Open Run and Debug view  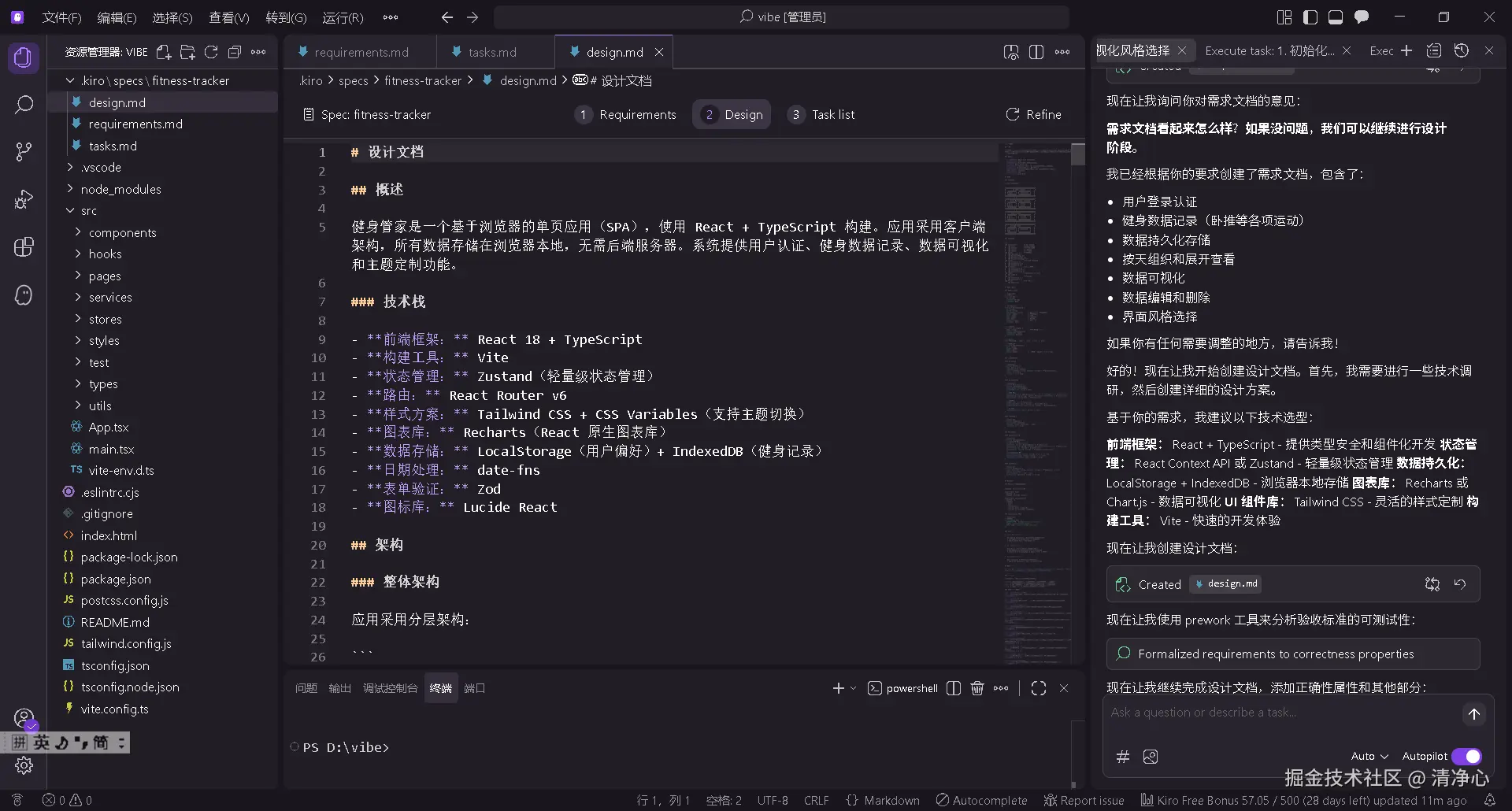point(24,199)
